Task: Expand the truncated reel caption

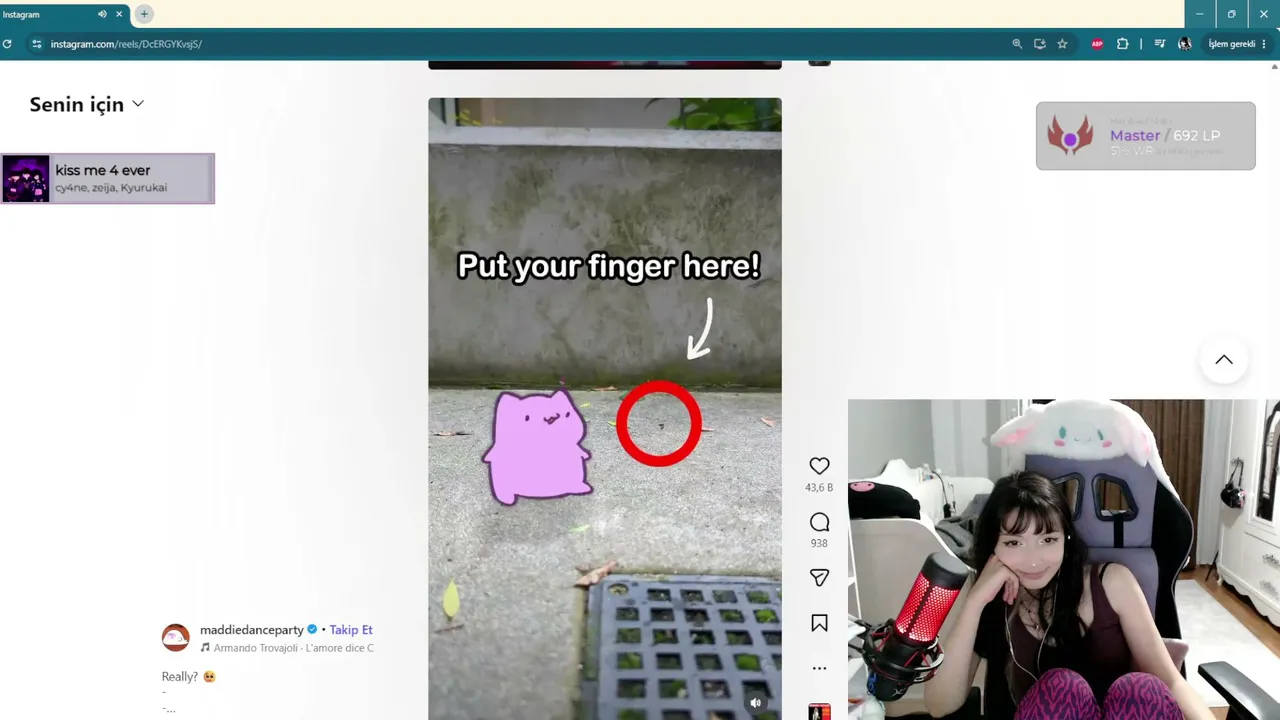Action: click(x=170, y=709)
